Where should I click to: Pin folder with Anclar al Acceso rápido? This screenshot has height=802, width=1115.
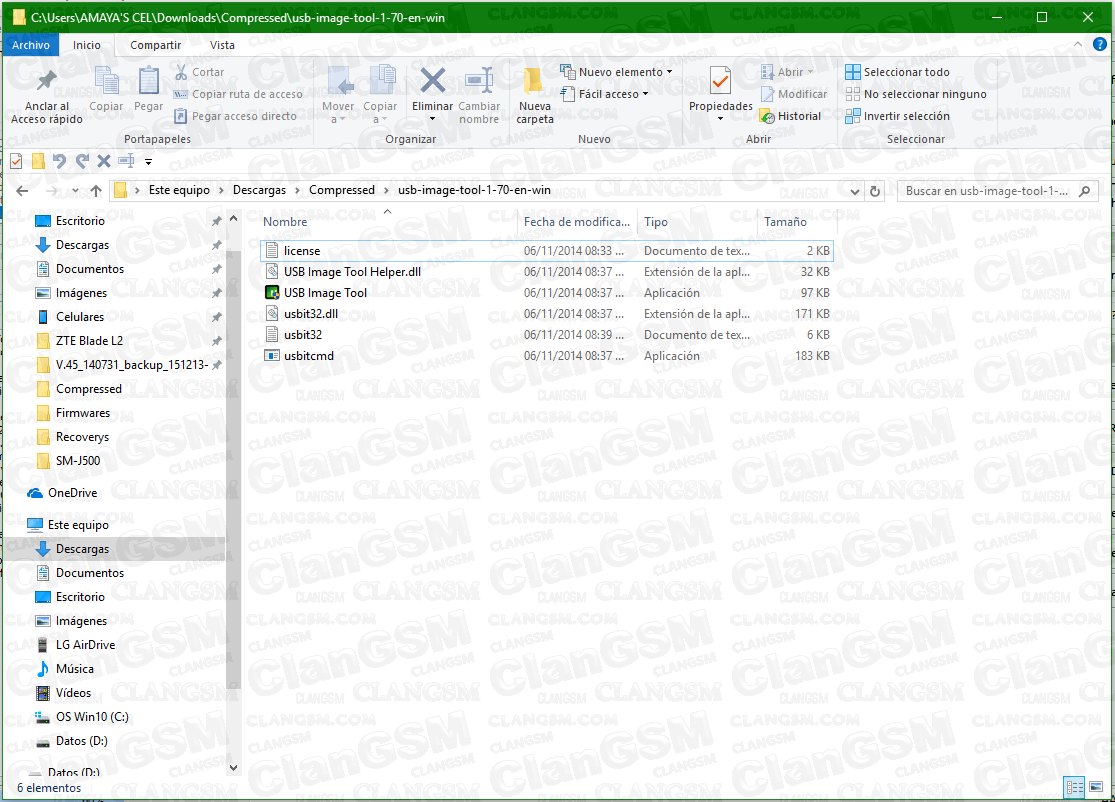[46, 96]
